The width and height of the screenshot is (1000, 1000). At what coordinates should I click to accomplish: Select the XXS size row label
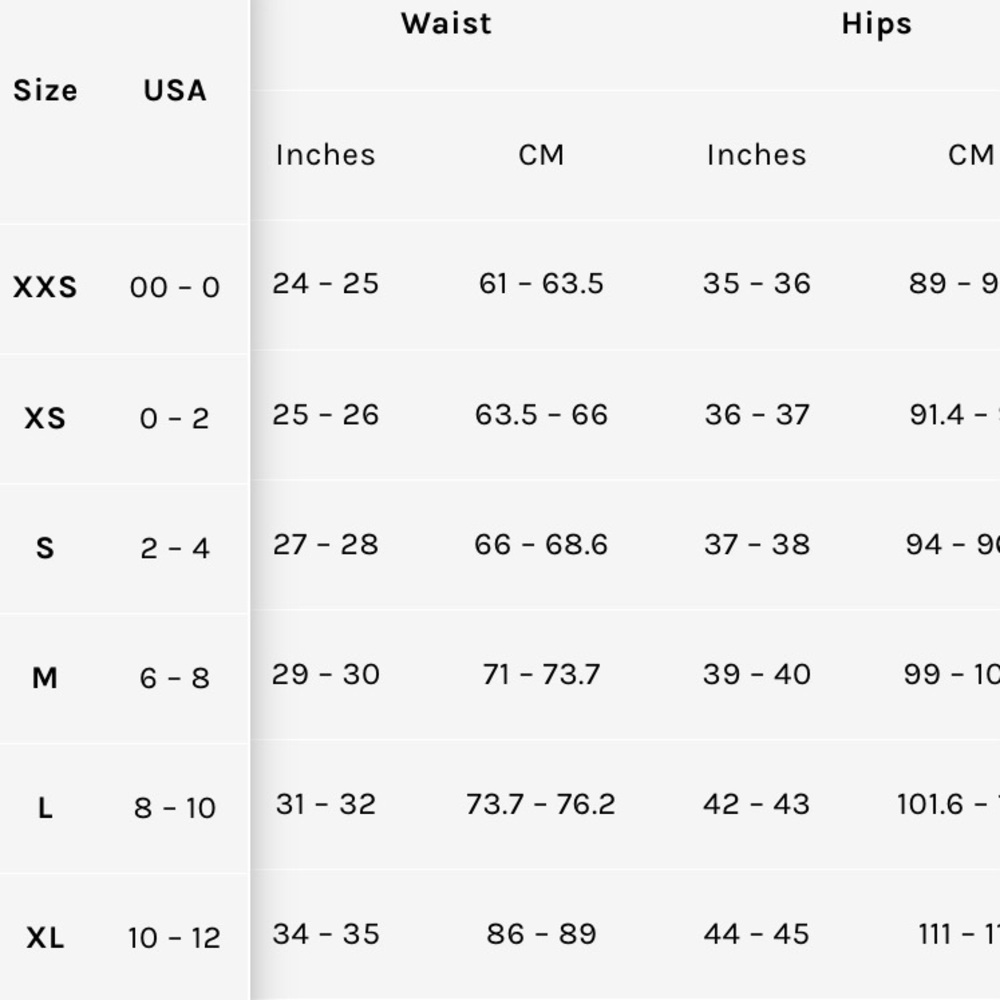coord(45,288)
